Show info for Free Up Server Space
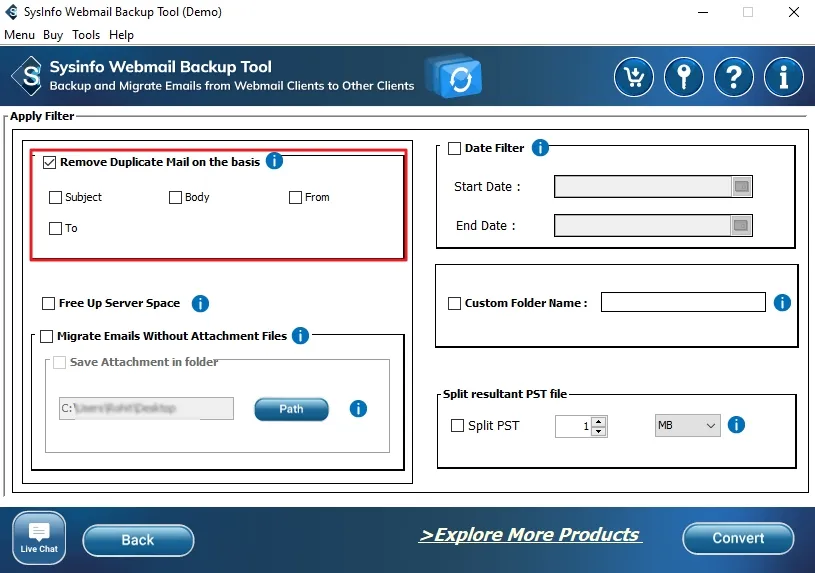 [200, 303]
